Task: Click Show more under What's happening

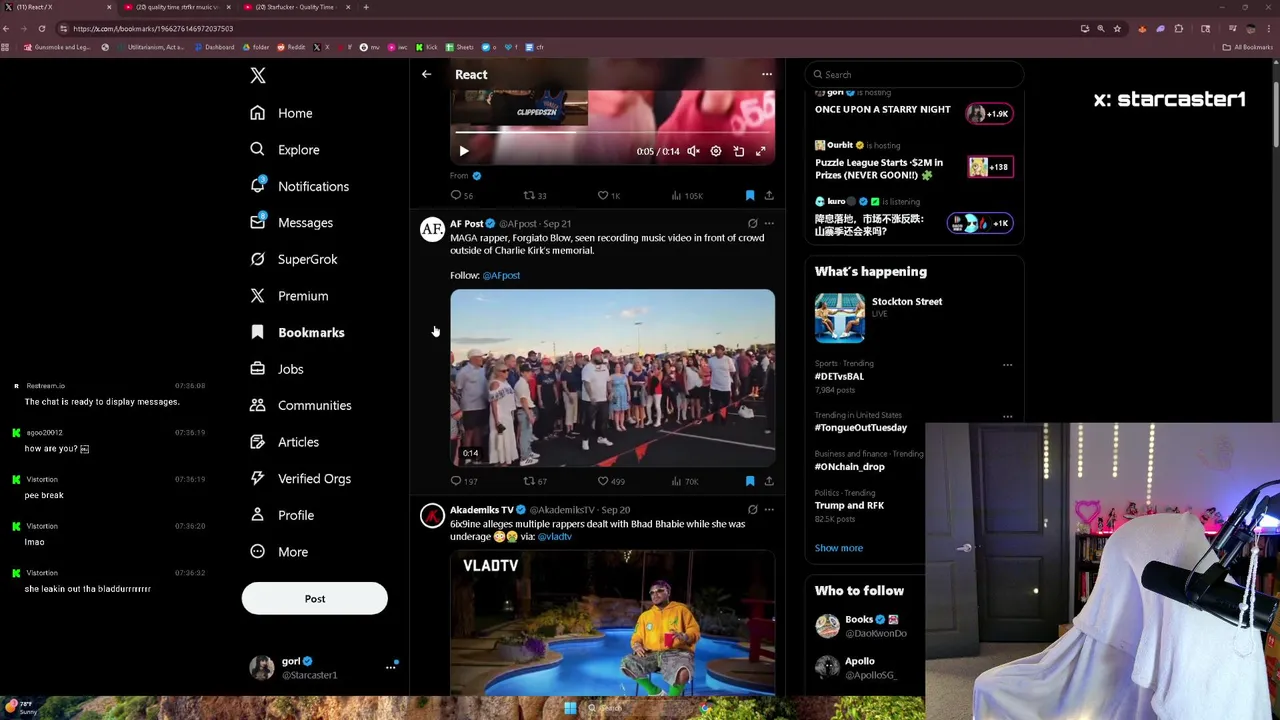Action: (x=839, y=548)
